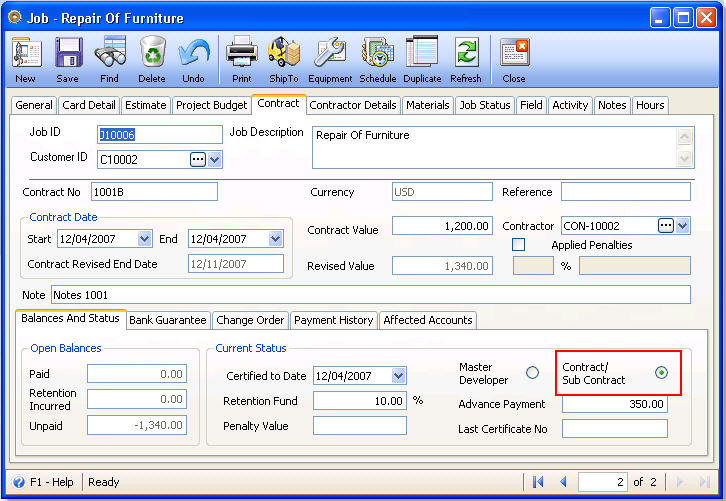Open the Bank Guarantee sub-tab
This screenshot has width=726, height=501.
(168, 320)
